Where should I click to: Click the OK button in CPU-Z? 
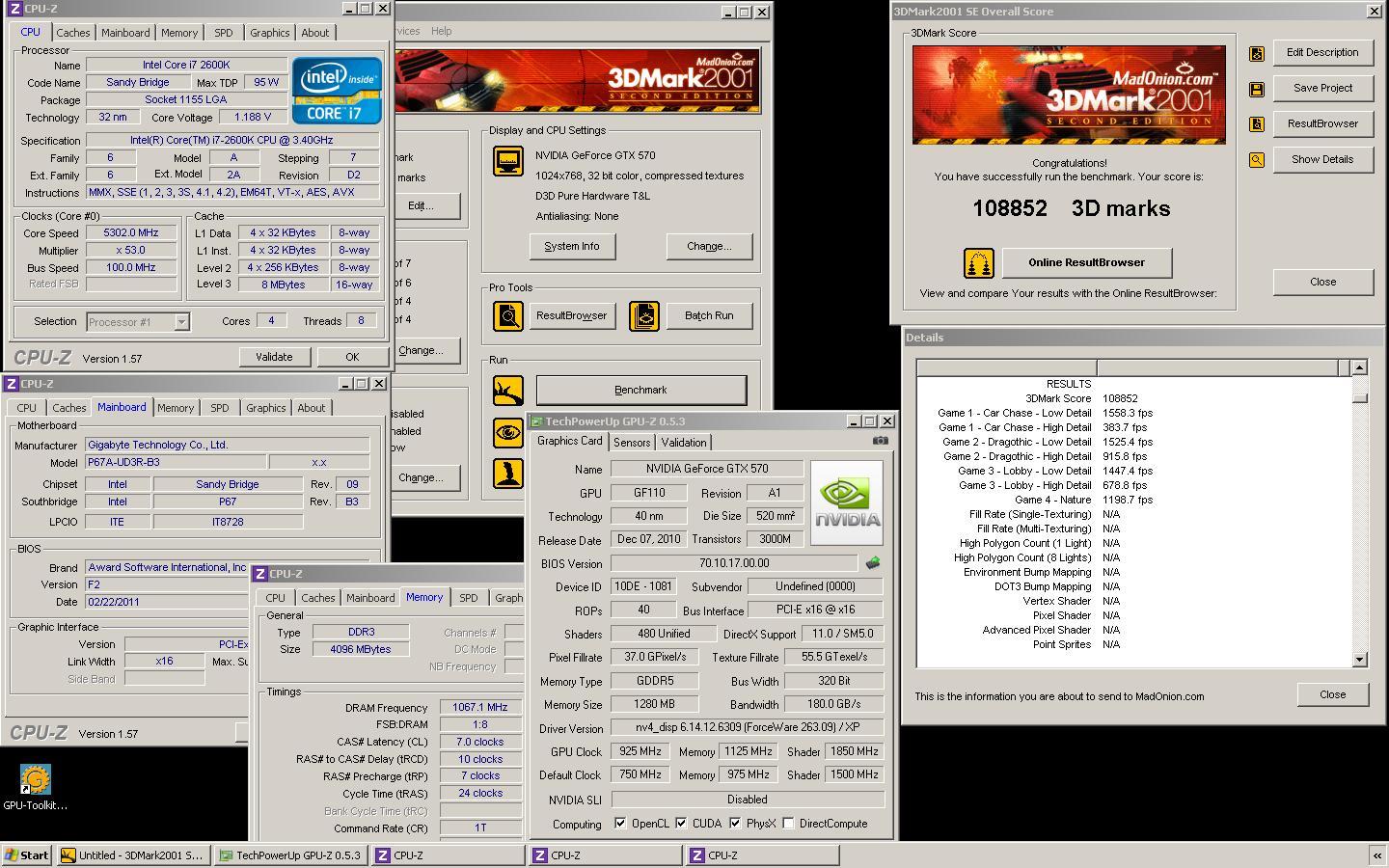pyautogui.click(x=352, y=357)
